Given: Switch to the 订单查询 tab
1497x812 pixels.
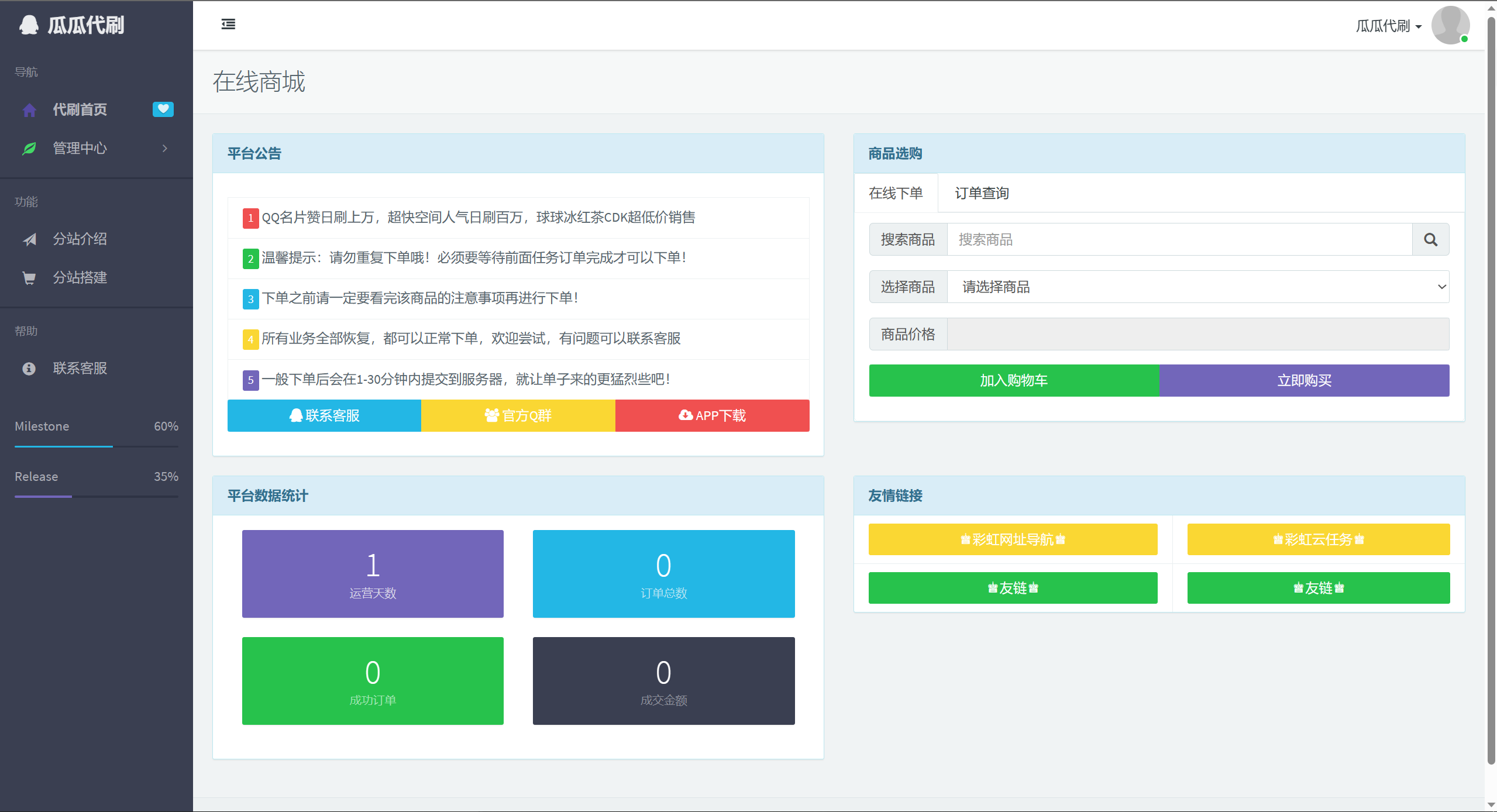Looking at the screenshot, I should pyautogui.click(x=982, y=193).
